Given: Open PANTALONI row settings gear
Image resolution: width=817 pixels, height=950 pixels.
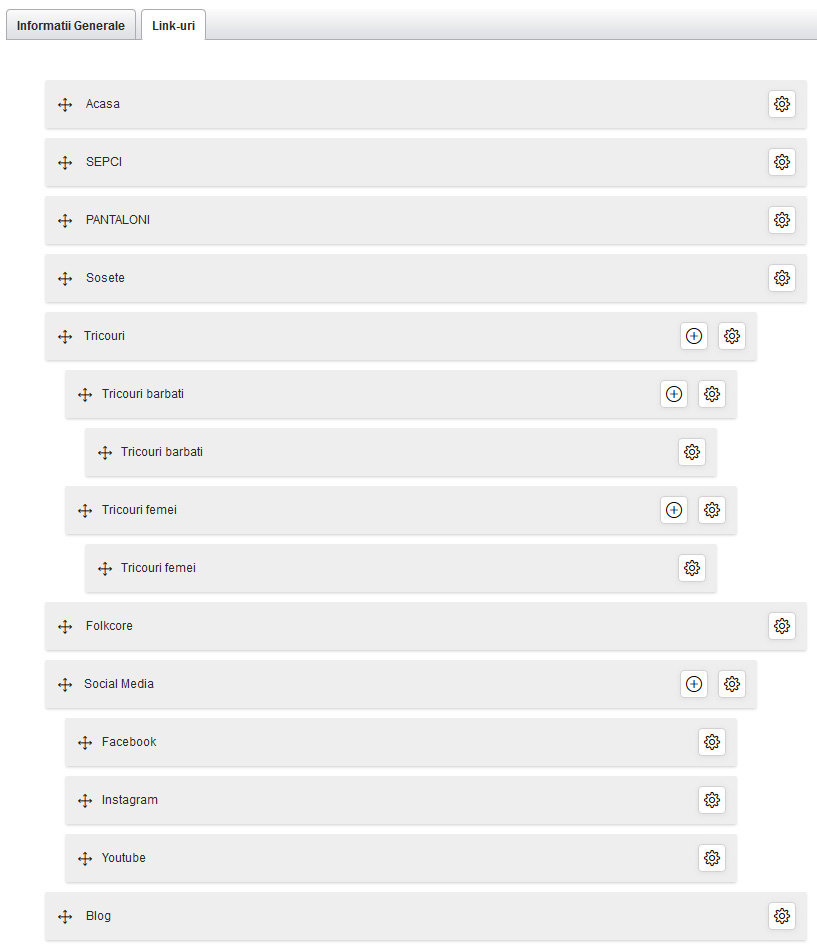Looking at the screenshot, I should pyautogui.click(x=782, y=220).
